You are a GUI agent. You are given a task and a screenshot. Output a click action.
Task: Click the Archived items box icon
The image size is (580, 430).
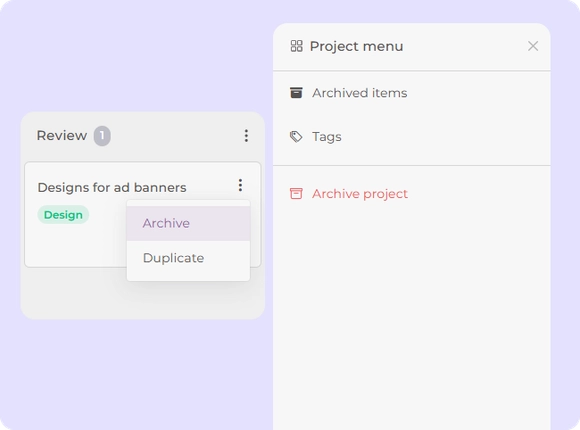(296, 93)
